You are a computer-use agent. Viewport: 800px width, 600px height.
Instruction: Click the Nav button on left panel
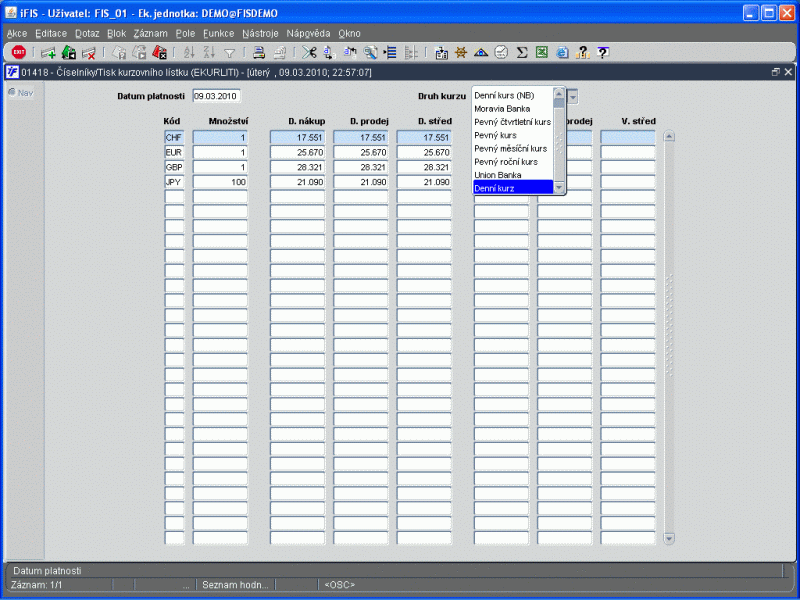tap(20, 92)
